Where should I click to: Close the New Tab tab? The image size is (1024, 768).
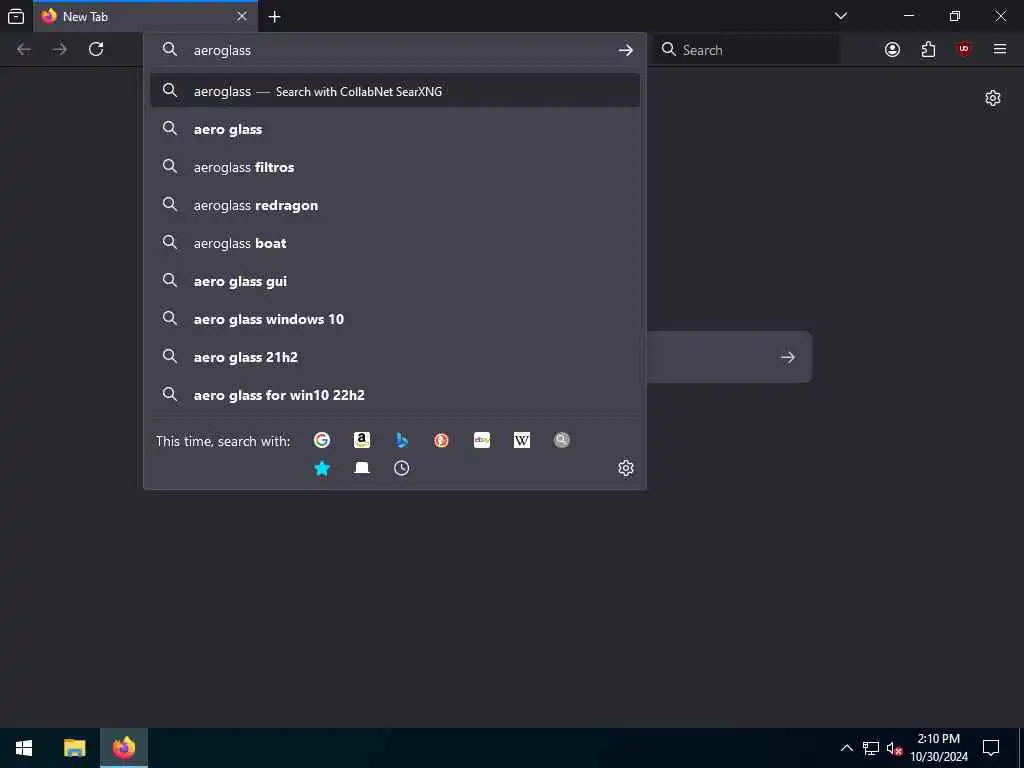click(x=242, y=16)
